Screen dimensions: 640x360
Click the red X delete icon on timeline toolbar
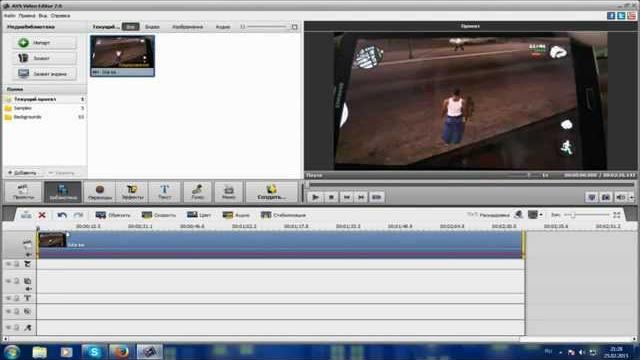point(42,215)
